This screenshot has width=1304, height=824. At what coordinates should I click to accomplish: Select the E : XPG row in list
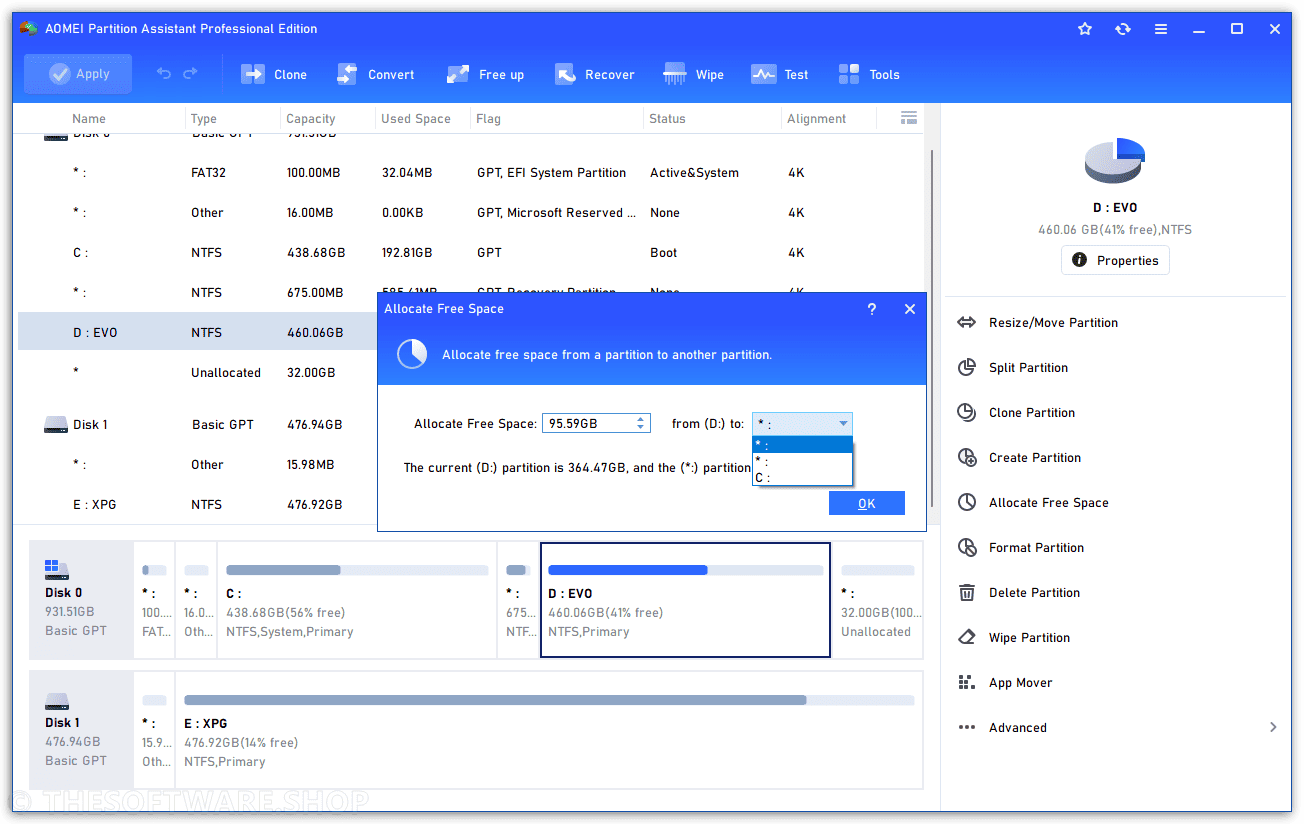[x=198, y=504]
